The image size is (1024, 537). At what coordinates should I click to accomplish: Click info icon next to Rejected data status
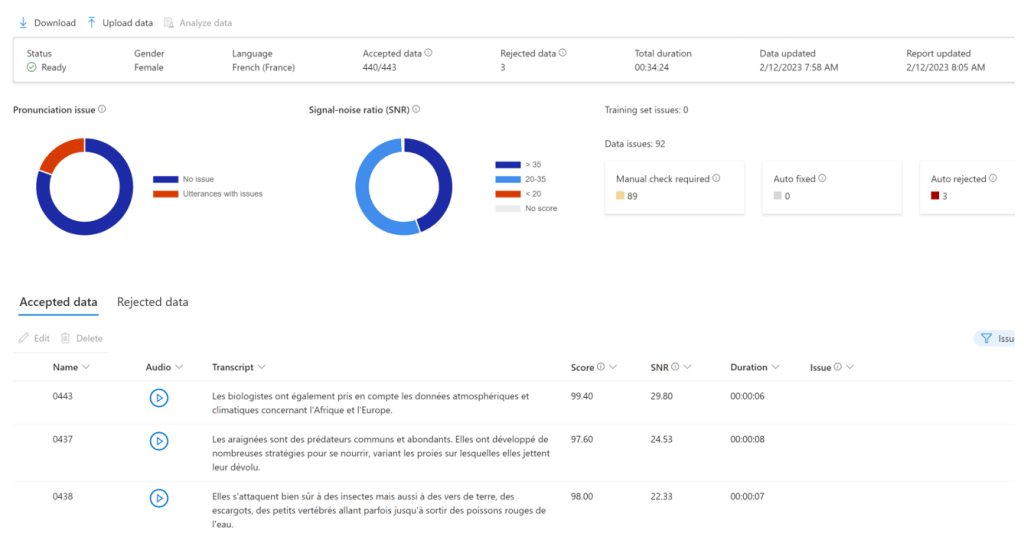563,53
